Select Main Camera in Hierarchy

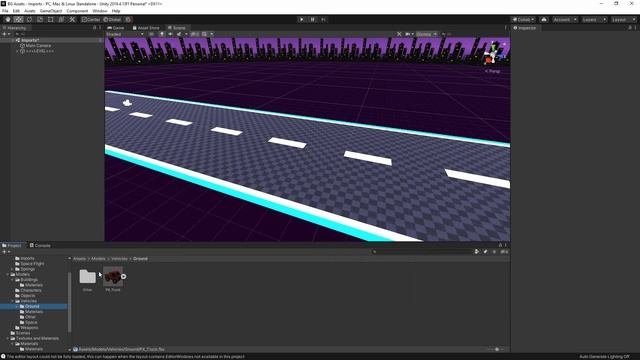click(38, 46)
